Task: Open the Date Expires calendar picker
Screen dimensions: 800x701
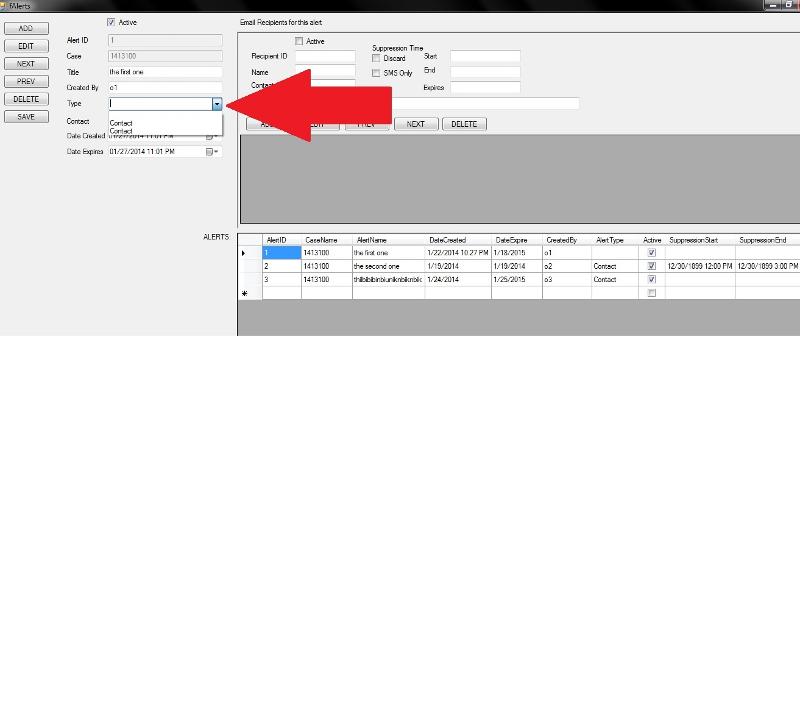Action: click(210, 152)
